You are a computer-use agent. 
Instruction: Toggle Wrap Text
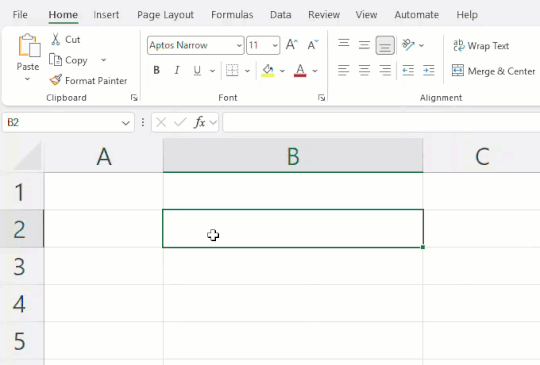[481, 45]
